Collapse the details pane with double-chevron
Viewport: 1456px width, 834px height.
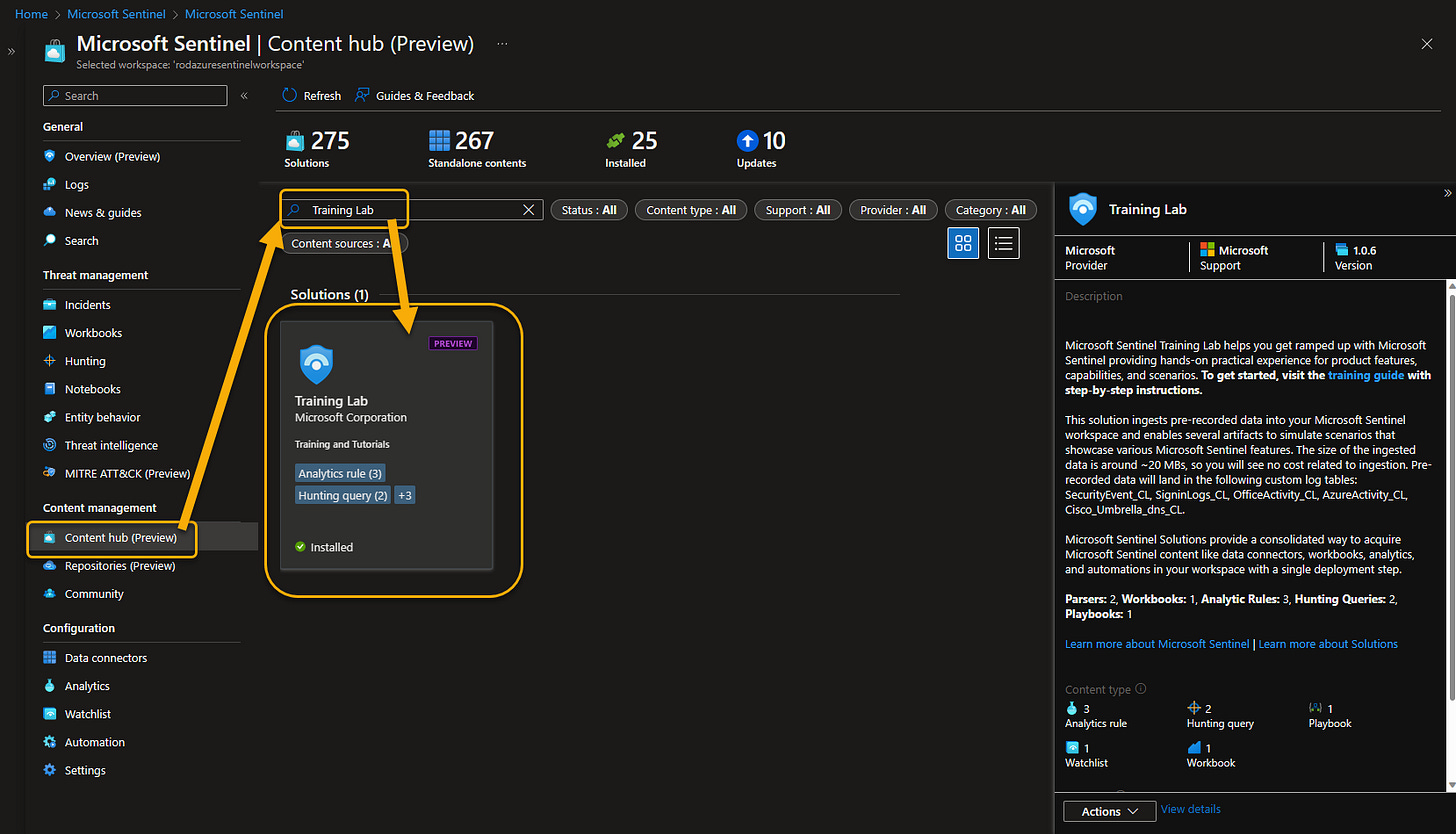click(x=1447, y=193)
